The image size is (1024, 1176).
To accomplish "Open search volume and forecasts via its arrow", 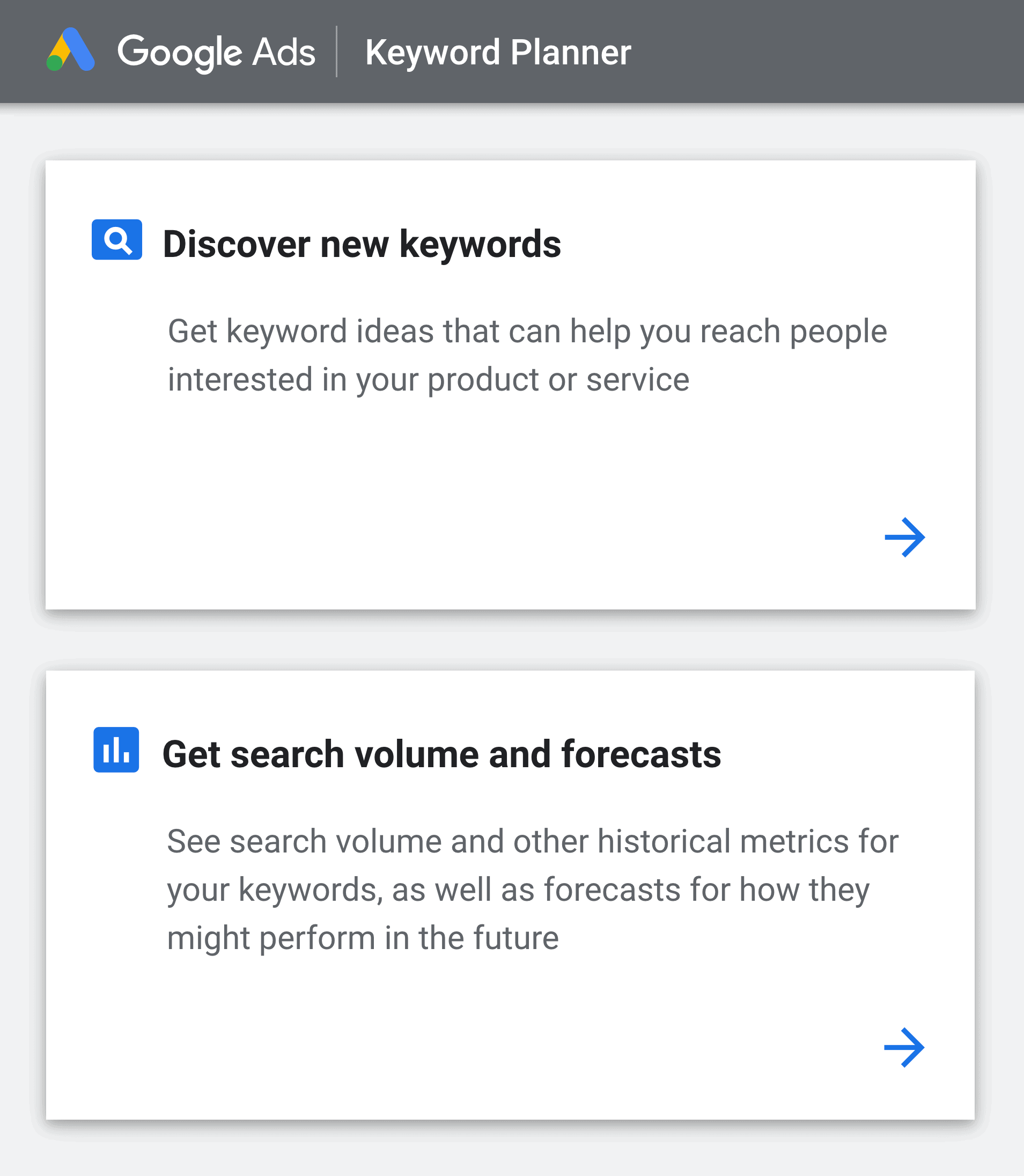I will coord(904,1047).
